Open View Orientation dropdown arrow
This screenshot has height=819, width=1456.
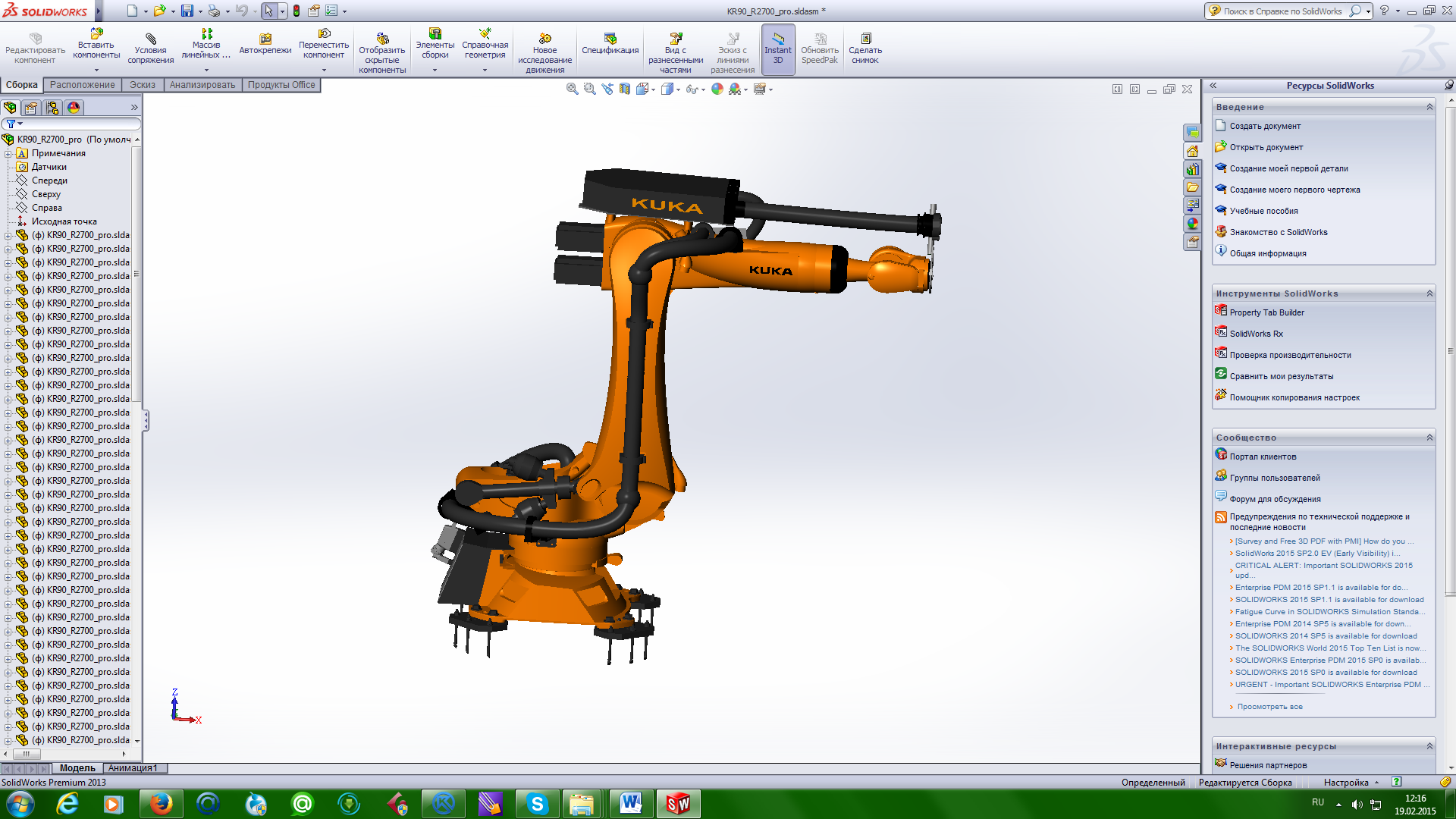click(654, 89)
